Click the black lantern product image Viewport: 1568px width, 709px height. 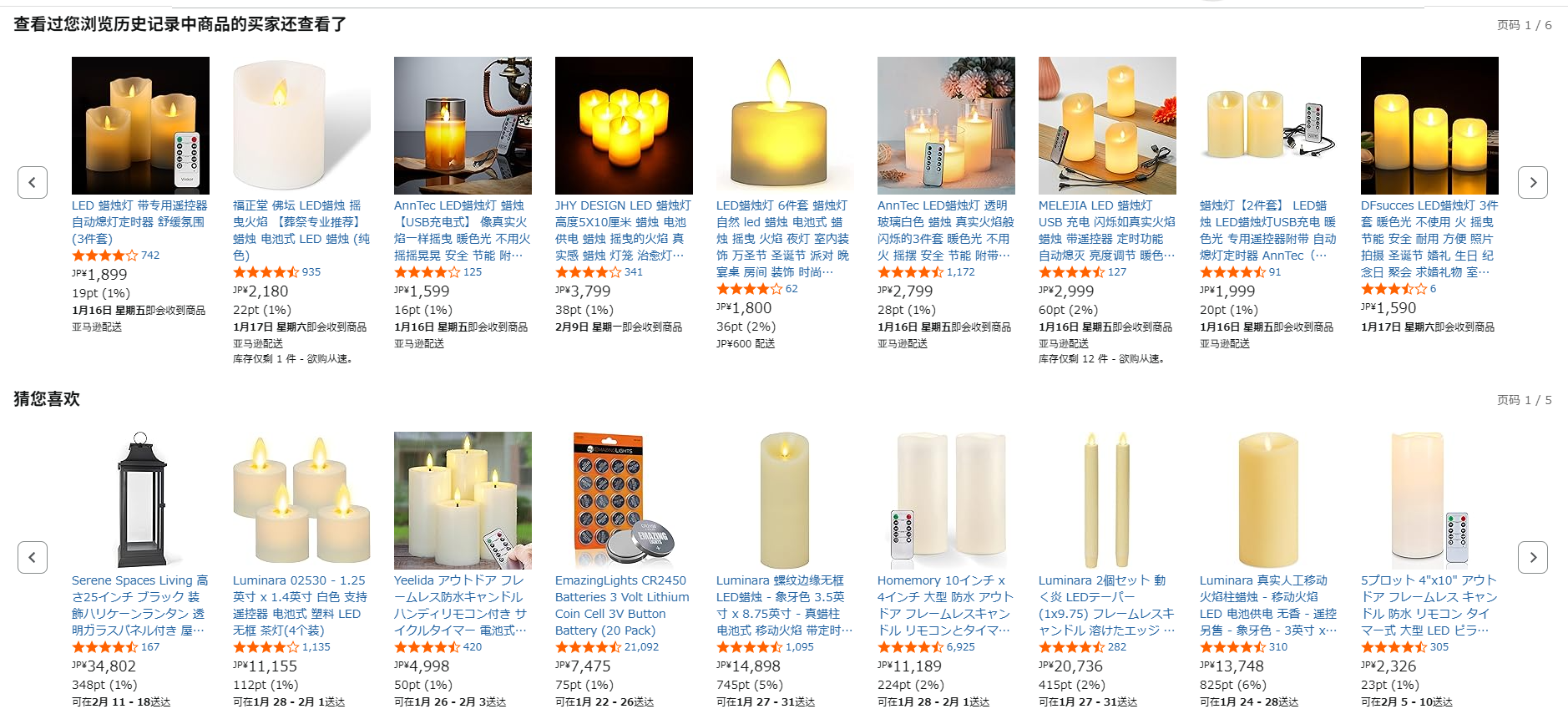tap(140, 500)
